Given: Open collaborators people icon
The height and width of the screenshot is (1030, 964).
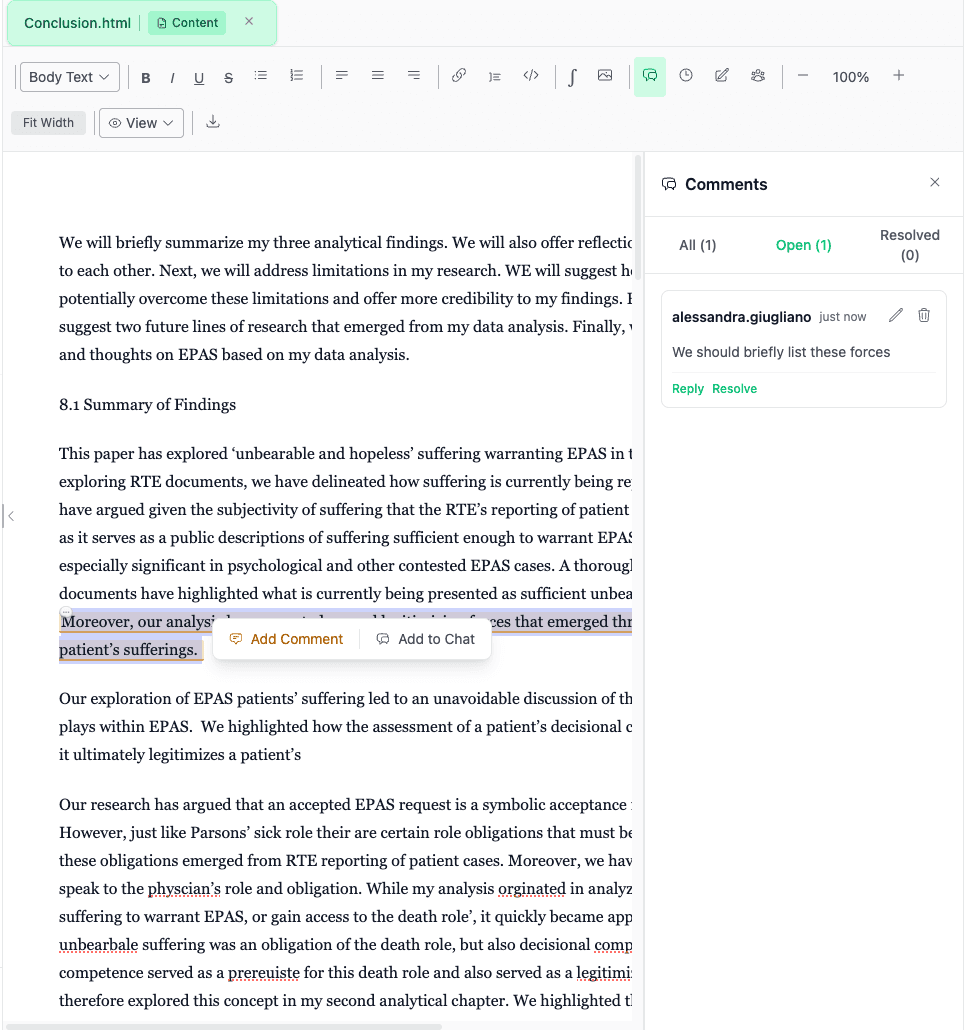Looking at the screenshot, I should (758, 76).
